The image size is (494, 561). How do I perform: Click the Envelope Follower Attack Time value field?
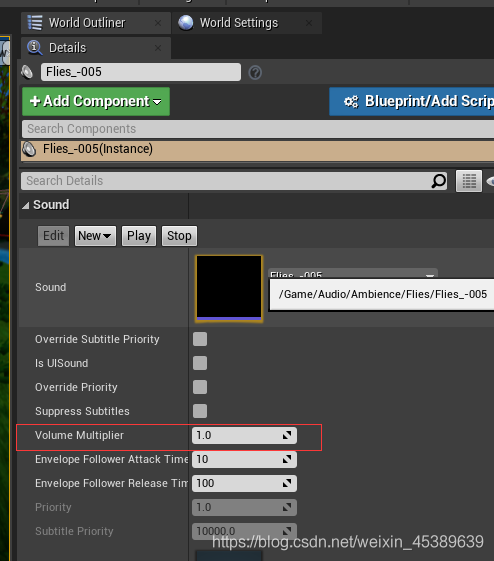click(244, 459)
